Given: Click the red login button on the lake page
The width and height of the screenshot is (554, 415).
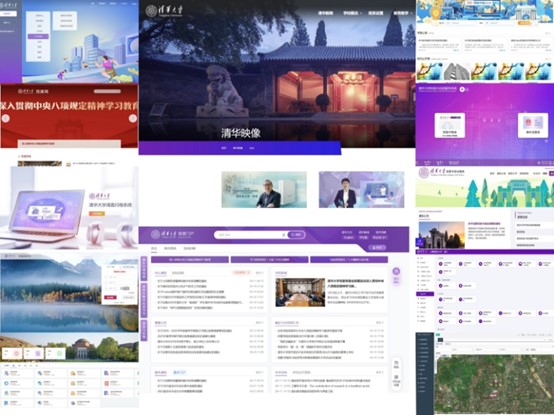Looking at the screenshot, I should pos(110,298).
